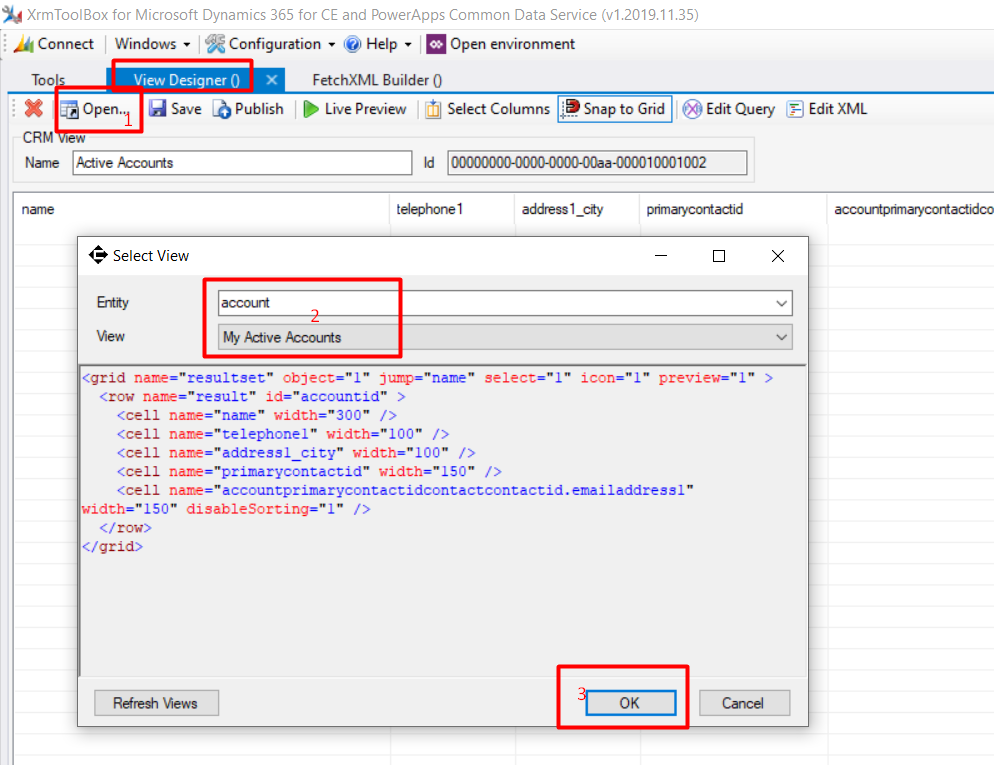Click the Open environment icon
This screenshot has width=994, height=765.
click(x=436, y=44)
